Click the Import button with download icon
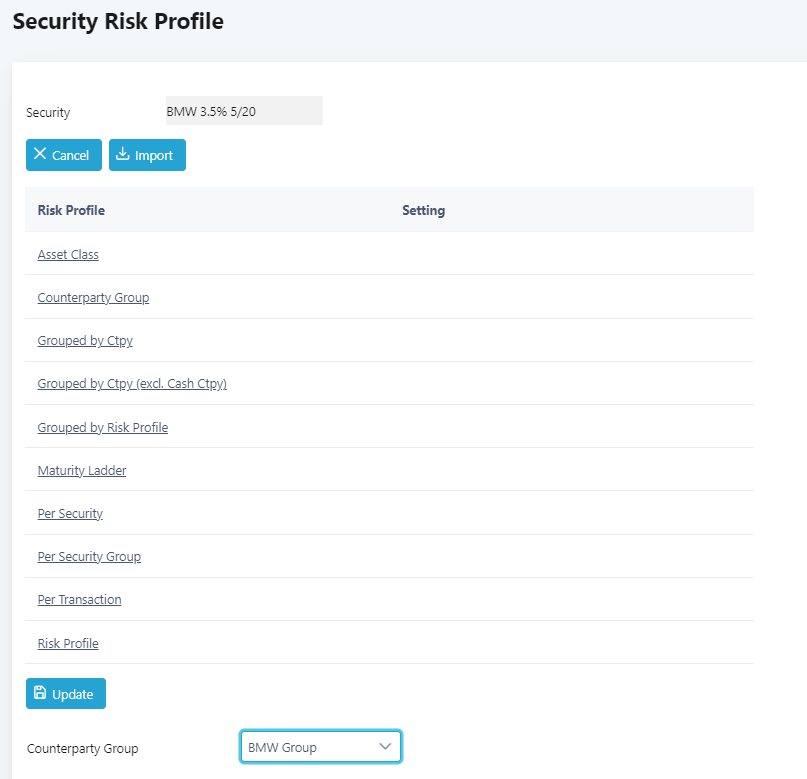Viewport: 807px width, 779px height. (147, 155)
